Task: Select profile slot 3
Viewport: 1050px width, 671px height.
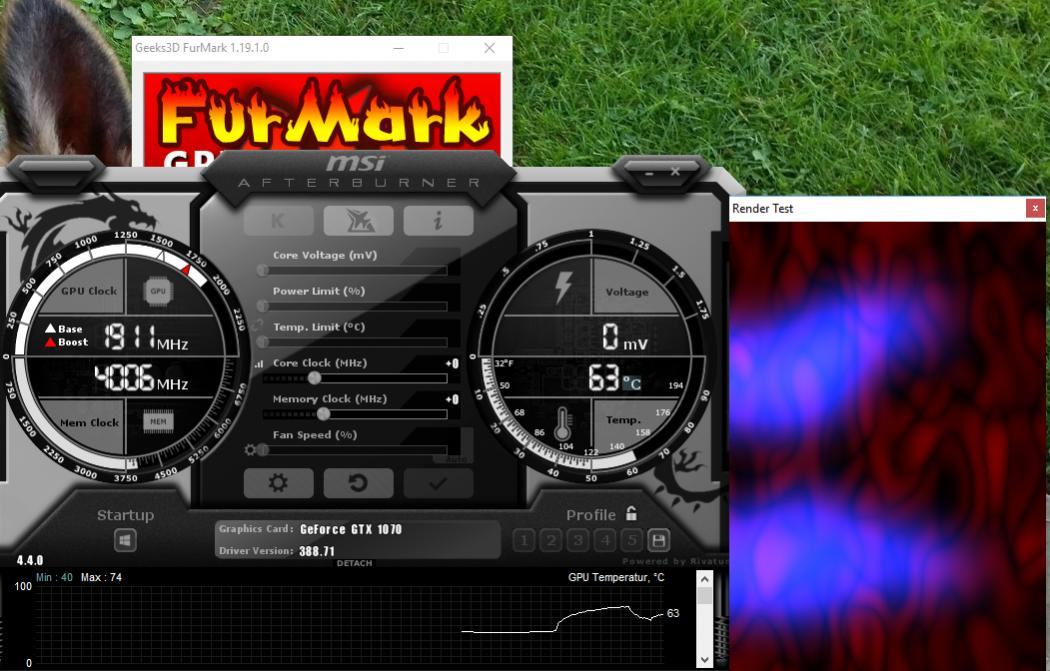Action: [578, 540]
